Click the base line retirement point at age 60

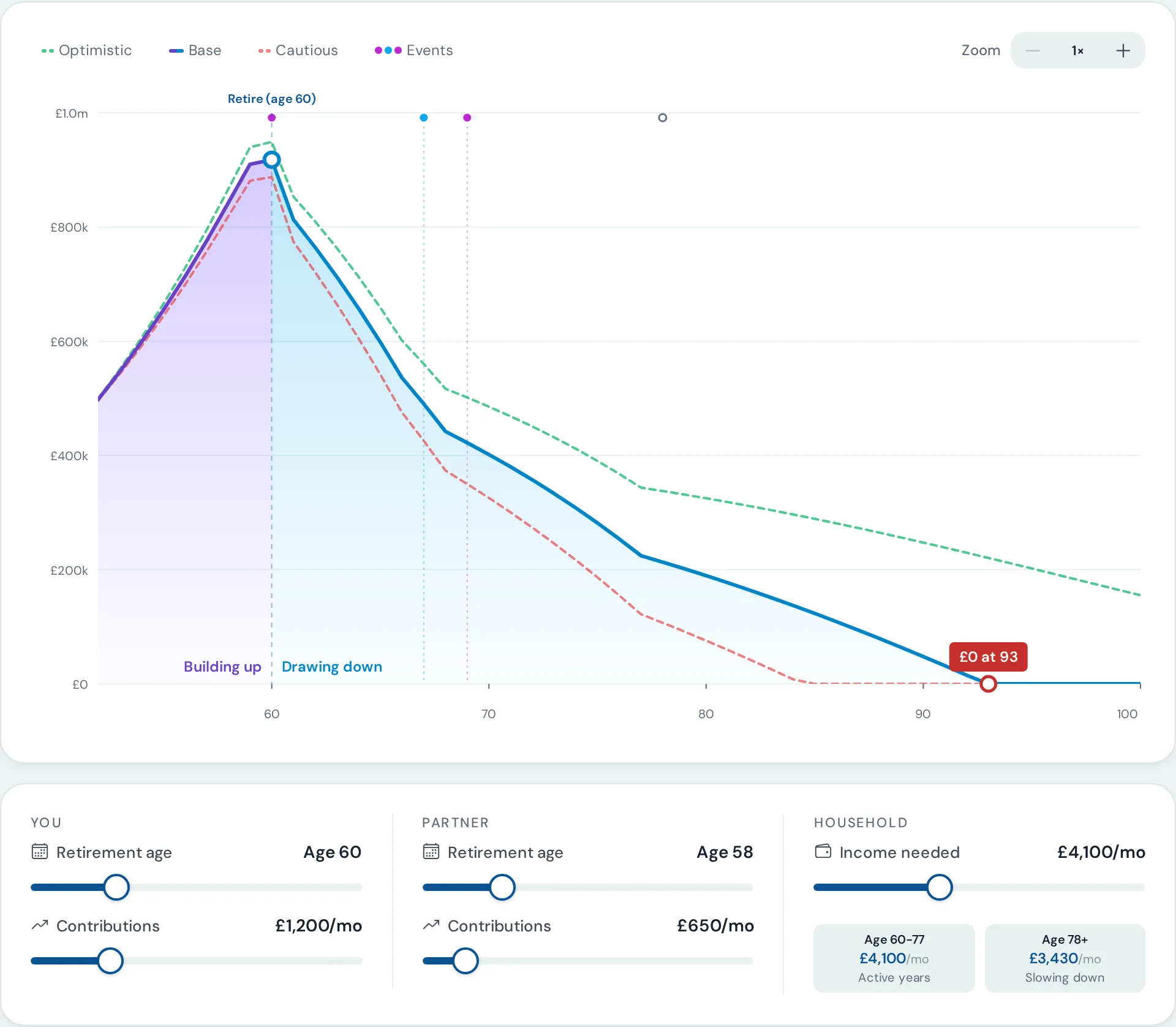click(x=272, y=160)
